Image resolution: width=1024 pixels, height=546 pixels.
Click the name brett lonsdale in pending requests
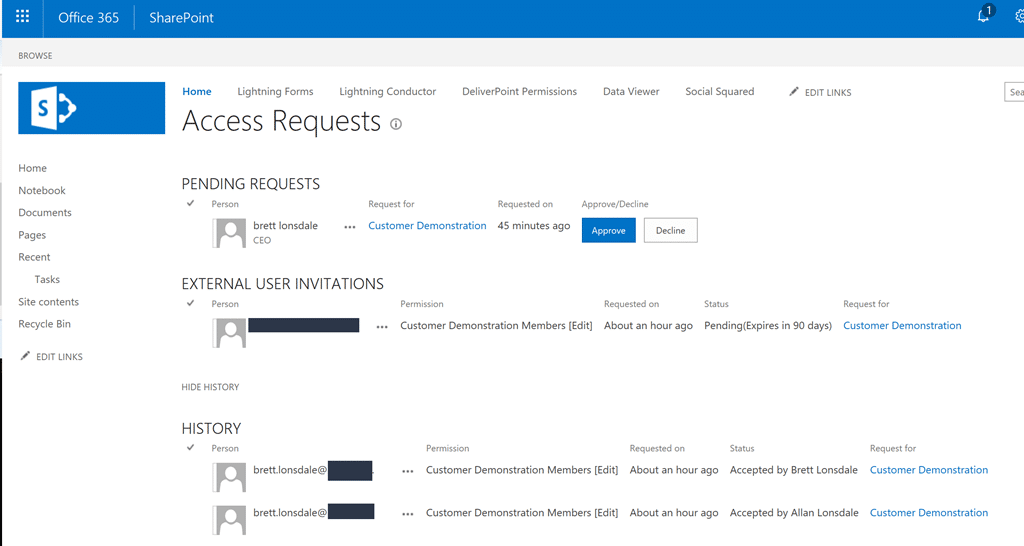285,225
